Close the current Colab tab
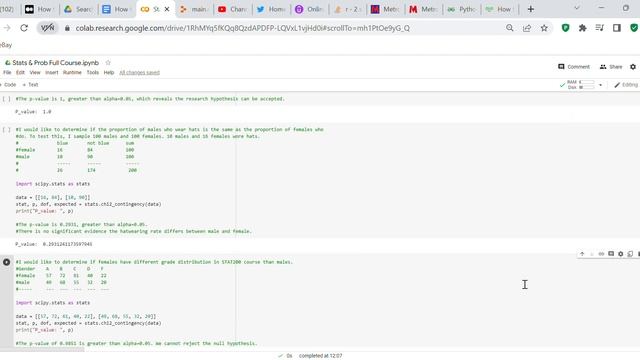The height and width of the screenshot is (360, 640). (167, 9)
